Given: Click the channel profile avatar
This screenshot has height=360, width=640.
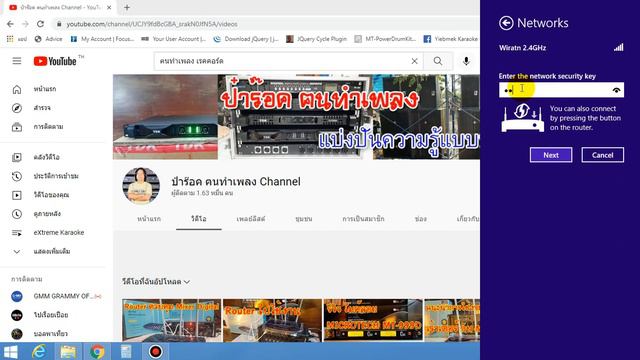Looking at the screenshot, I should click(141, 186).
